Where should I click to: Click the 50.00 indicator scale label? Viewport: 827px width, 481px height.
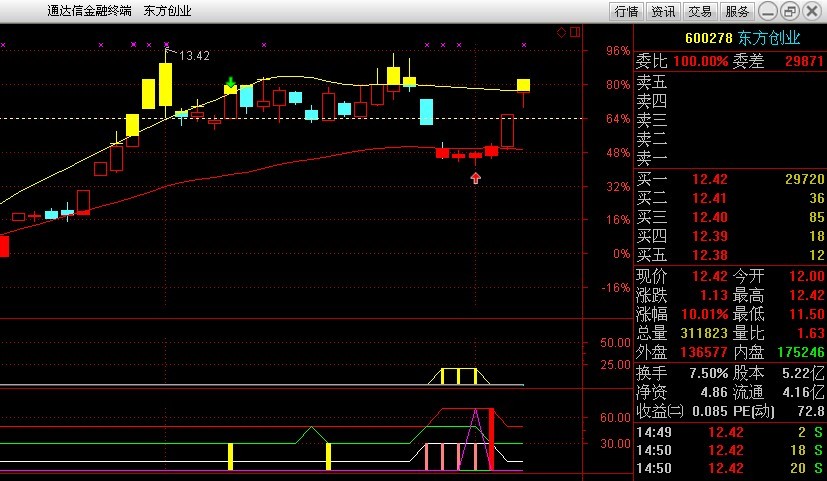coord(615,343)
